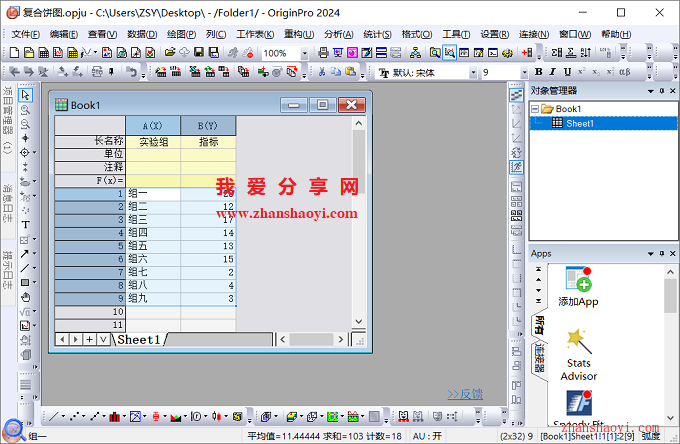Click the Contour color-fill plot icon

[x=333, y=417]
